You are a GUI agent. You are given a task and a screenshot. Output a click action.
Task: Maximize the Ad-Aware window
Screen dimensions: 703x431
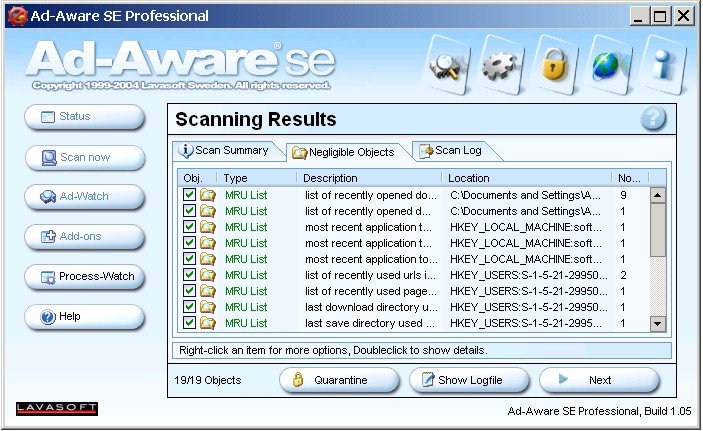pos(660,17)
